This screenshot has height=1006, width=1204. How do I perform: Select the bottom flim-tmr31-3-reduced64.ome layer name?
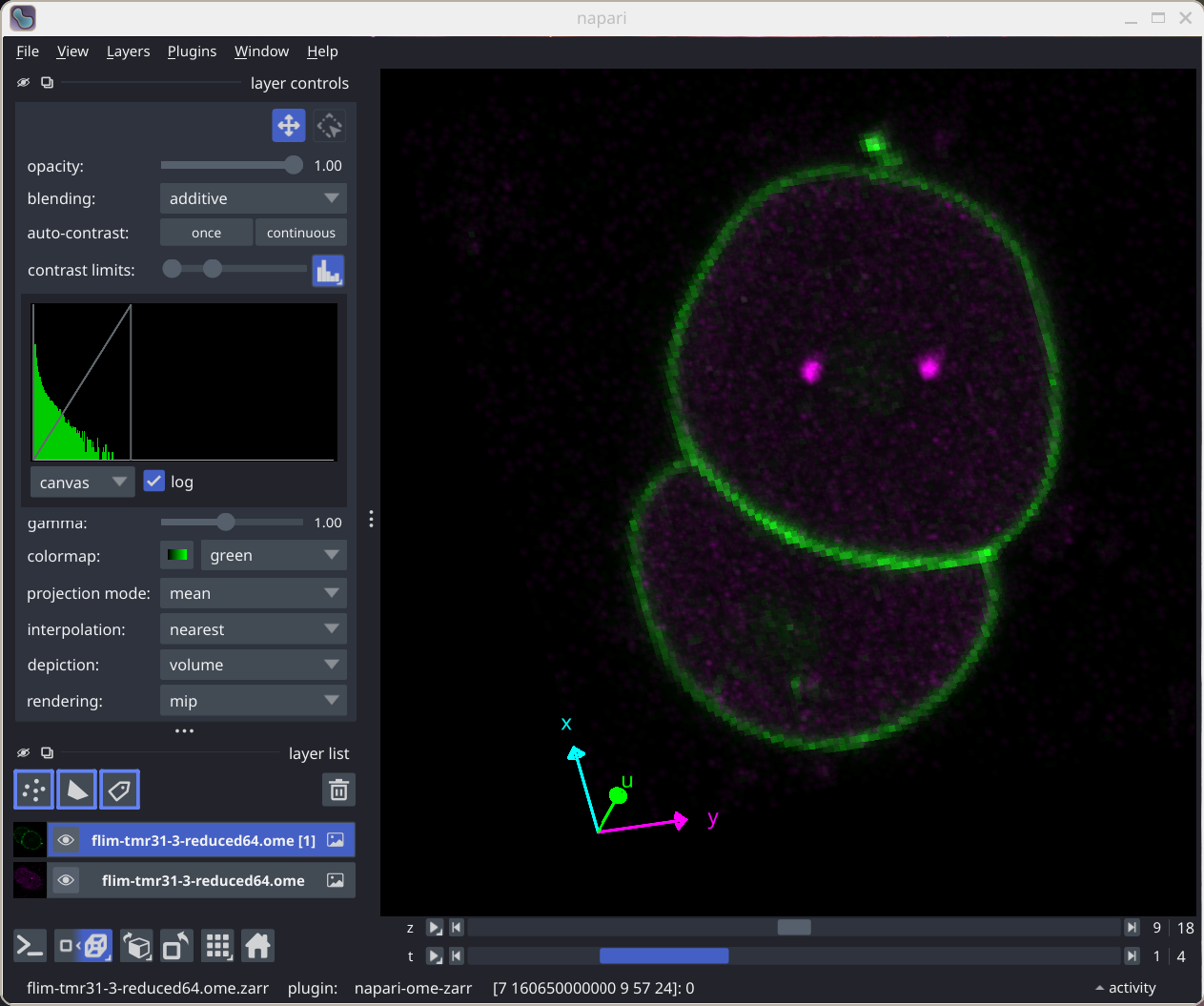pyautogui.click(x=203, y=880)
